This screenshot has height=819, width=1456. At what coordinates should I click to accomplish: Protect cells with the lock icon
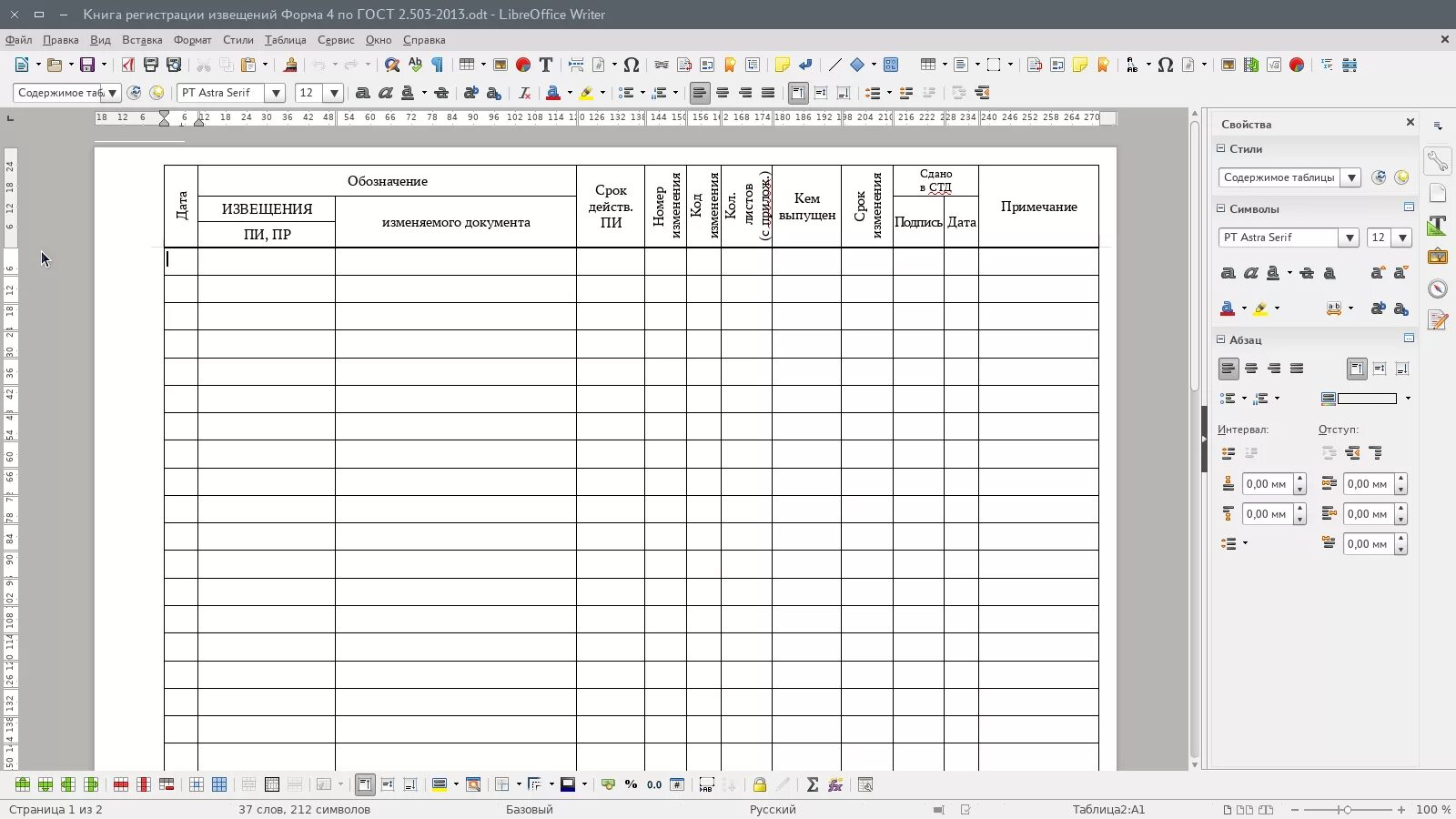pyautogui.click(x=759, y=784)
